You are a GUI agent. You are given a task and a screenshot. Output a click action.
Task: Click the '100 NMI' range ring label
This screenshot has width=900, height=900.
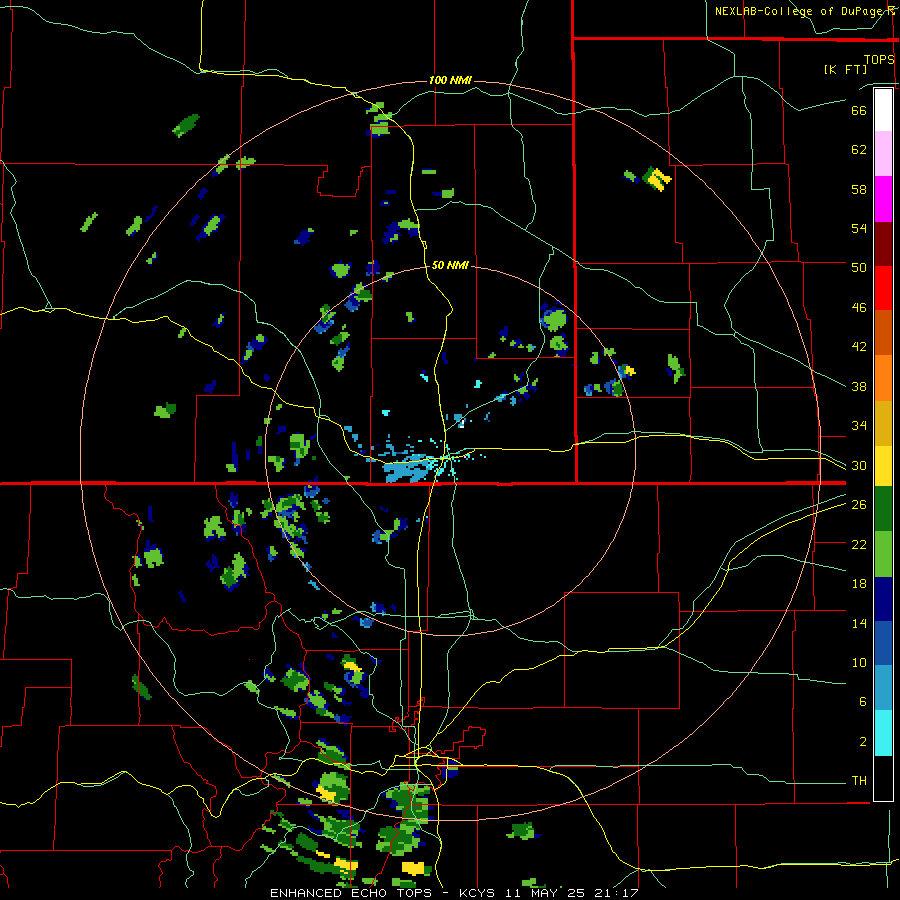tap(450, 80)
